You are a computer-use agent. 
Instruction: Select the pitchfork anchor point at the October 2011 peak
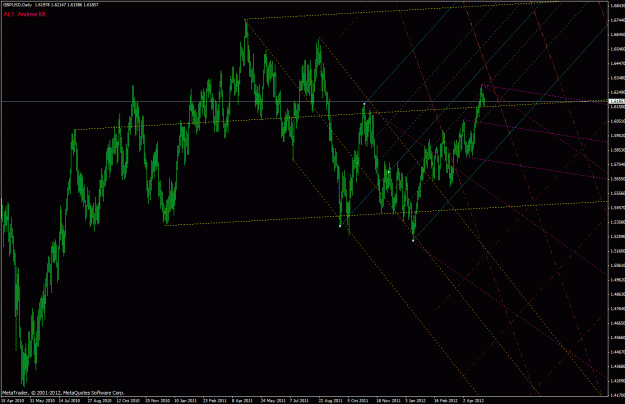(x=364, y=104)
